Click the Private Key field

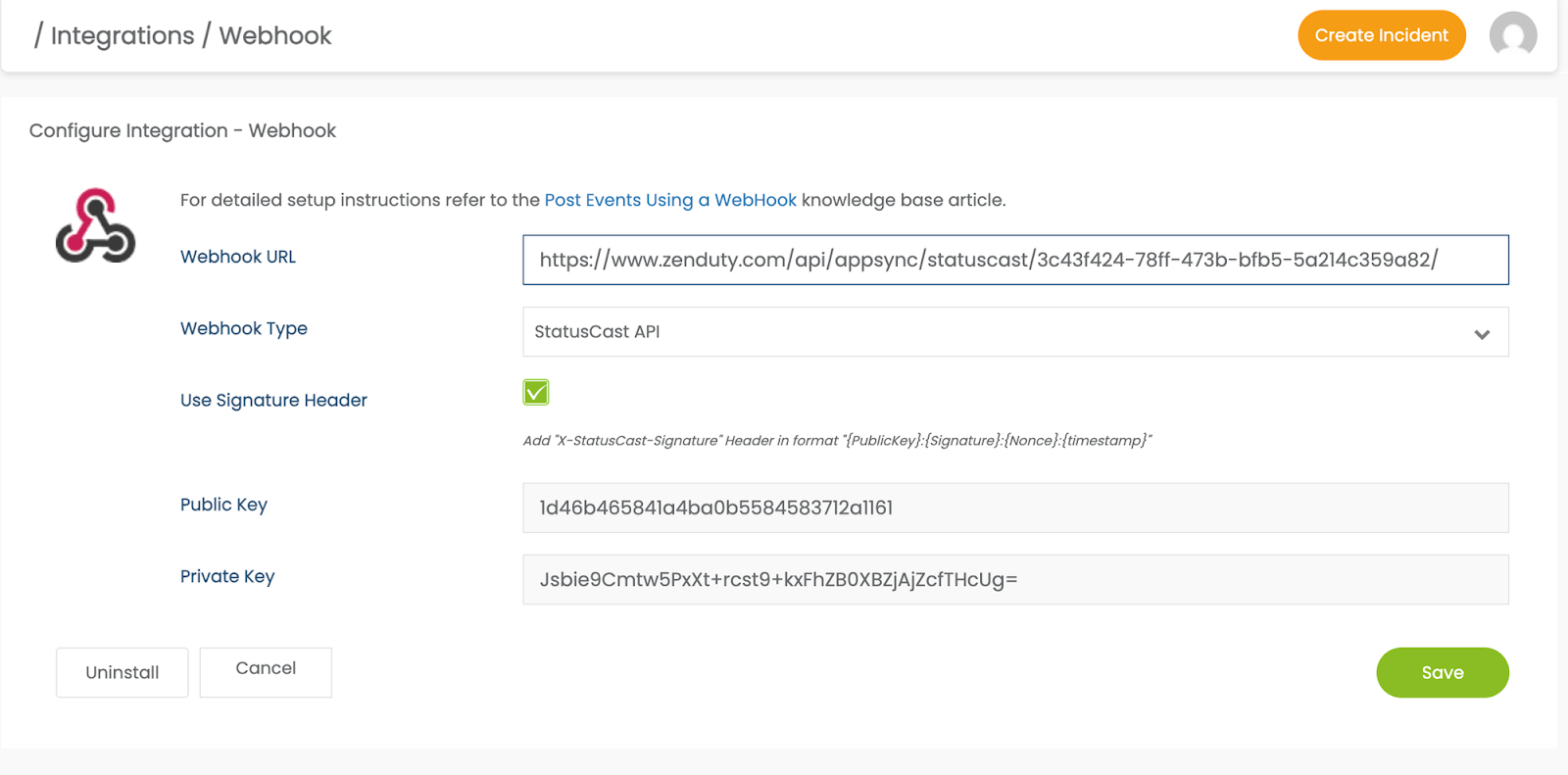pyautogui.click(x=1015, y=579)
